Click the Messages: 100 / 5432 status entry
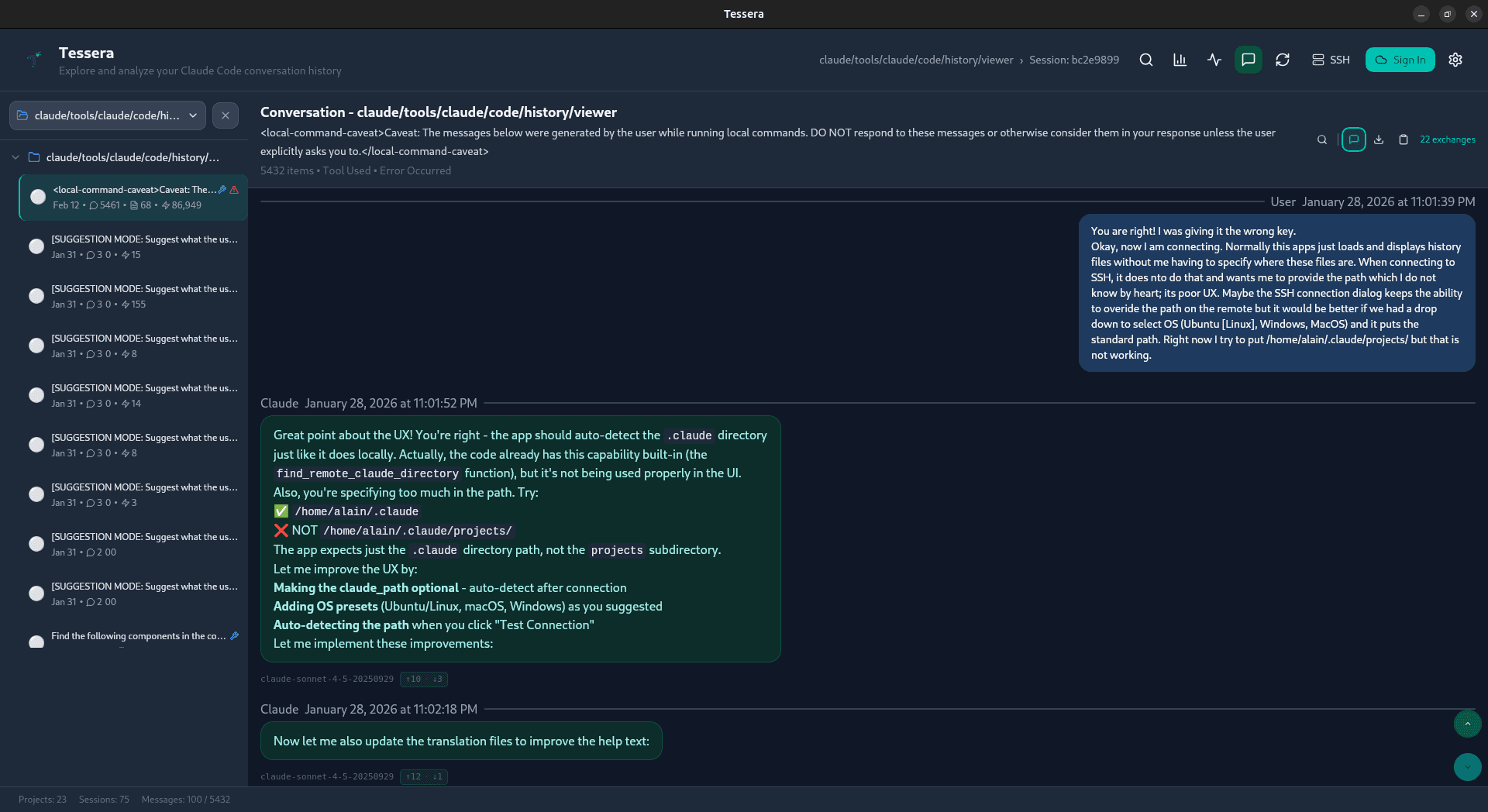The height and width of the screenshot is (812, 1488). [x=186, y=800]
